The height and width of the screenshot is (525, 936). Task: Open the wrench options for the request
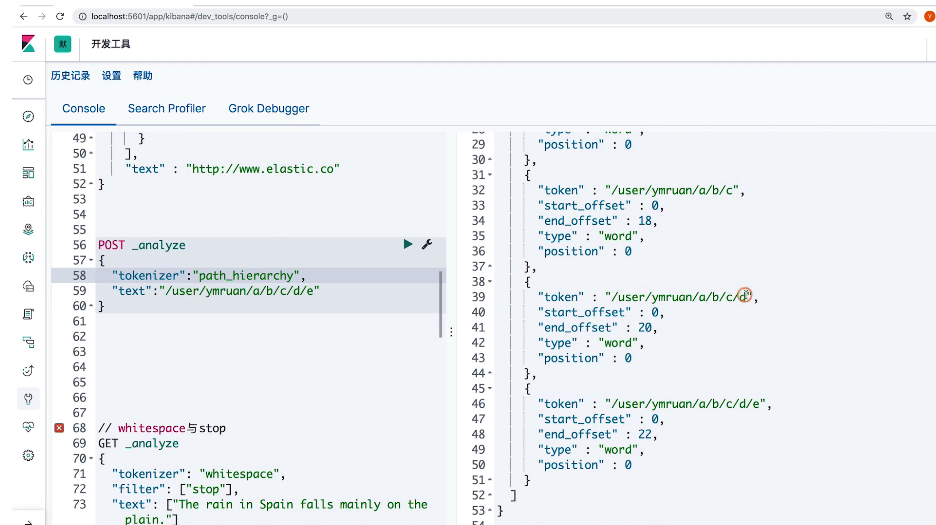[x=426, y=244]
